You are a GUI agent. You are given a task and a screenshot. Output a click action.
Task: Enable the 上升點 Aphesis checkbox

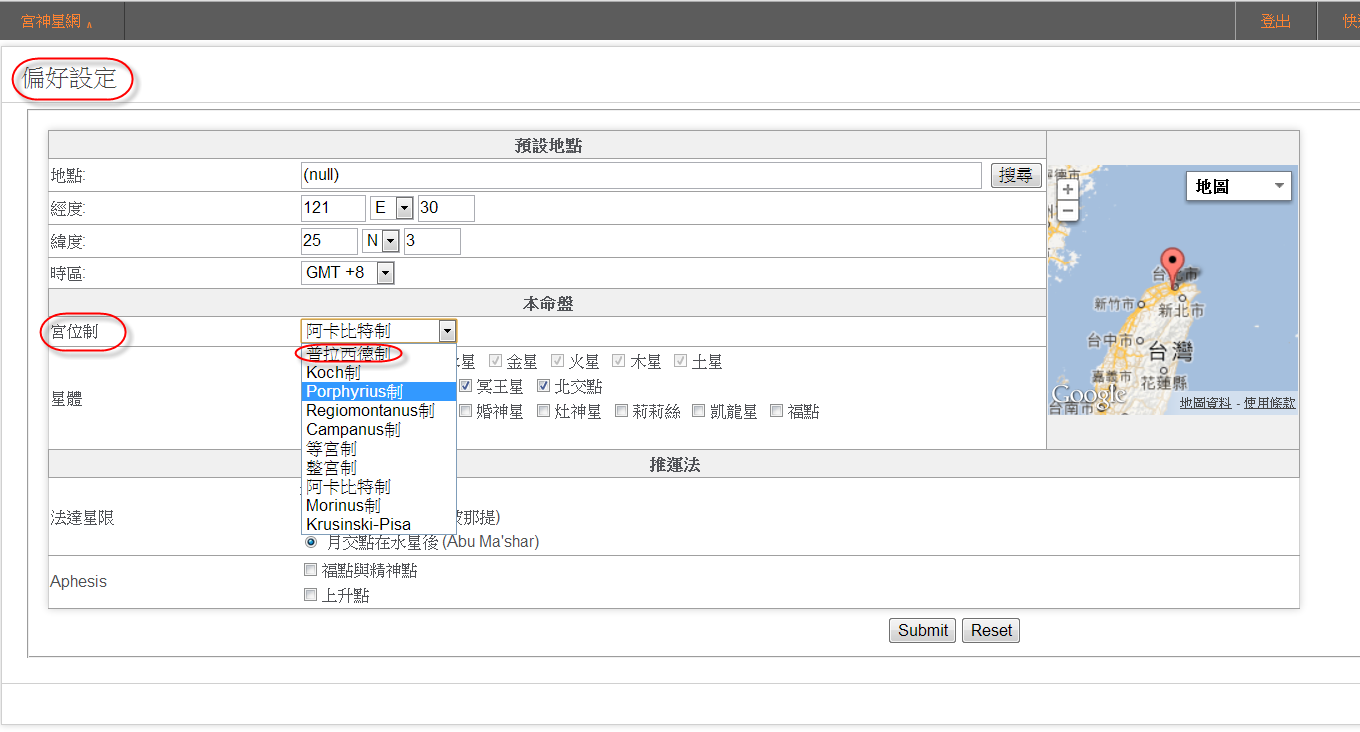click(310, 595)
